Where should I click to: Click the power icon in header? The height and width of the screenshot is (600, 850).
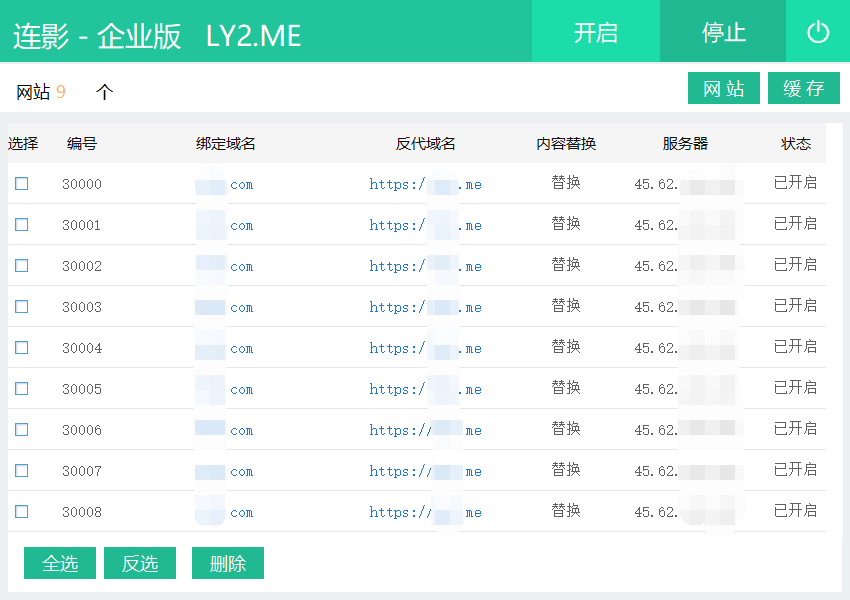(818, 32)
